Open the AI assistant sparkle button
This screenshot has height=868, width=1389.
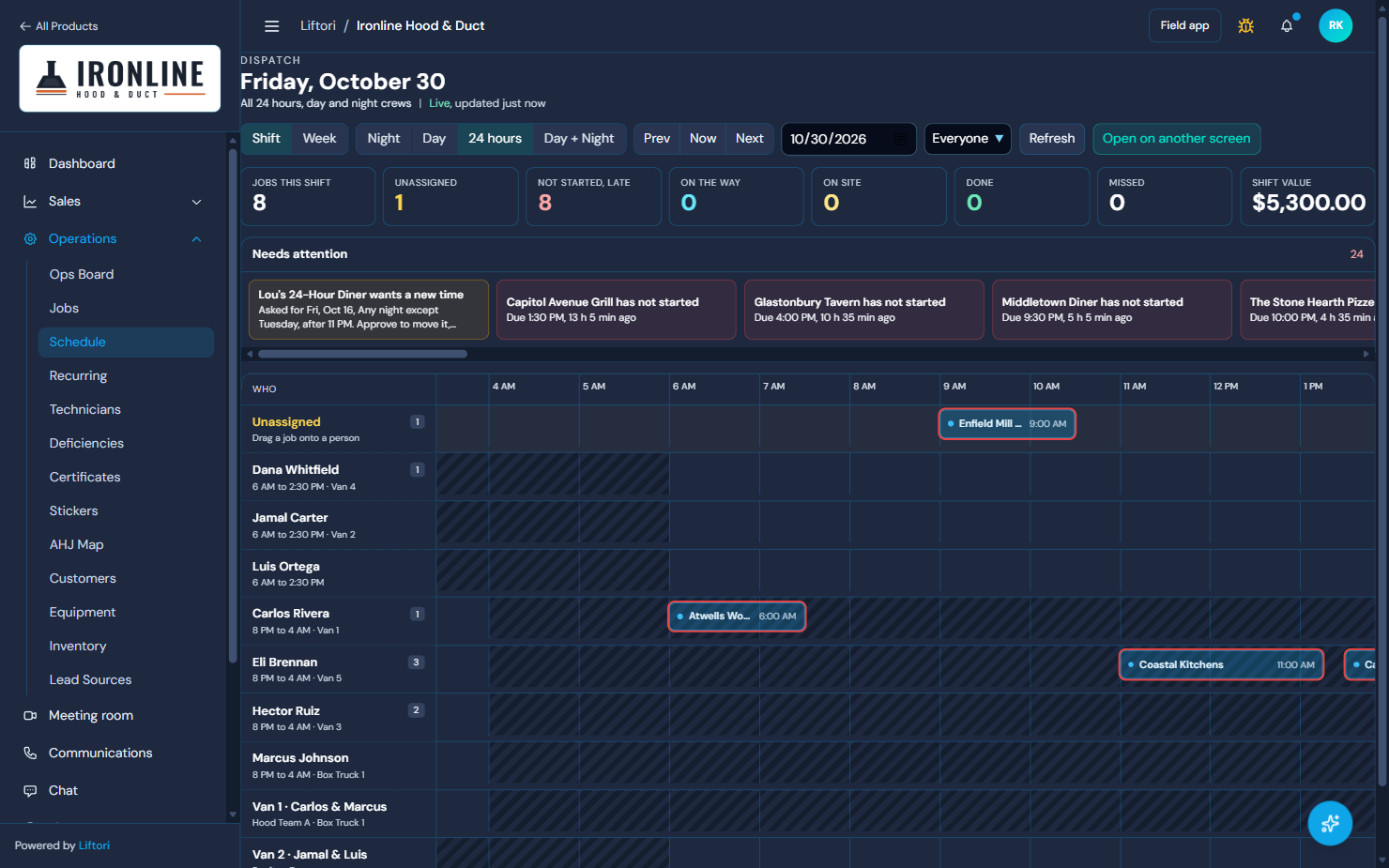coord(1330,823)
